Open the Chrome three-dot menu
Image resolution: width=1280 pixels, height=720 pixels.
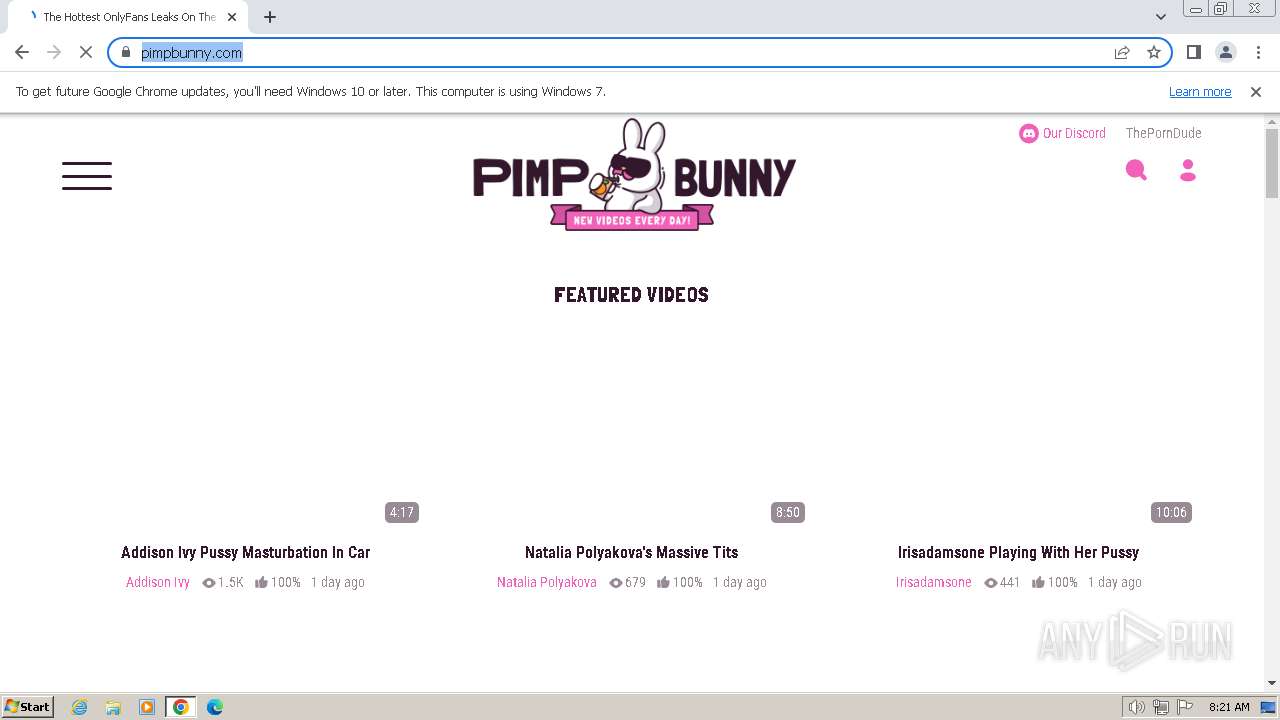[1259, 52]
